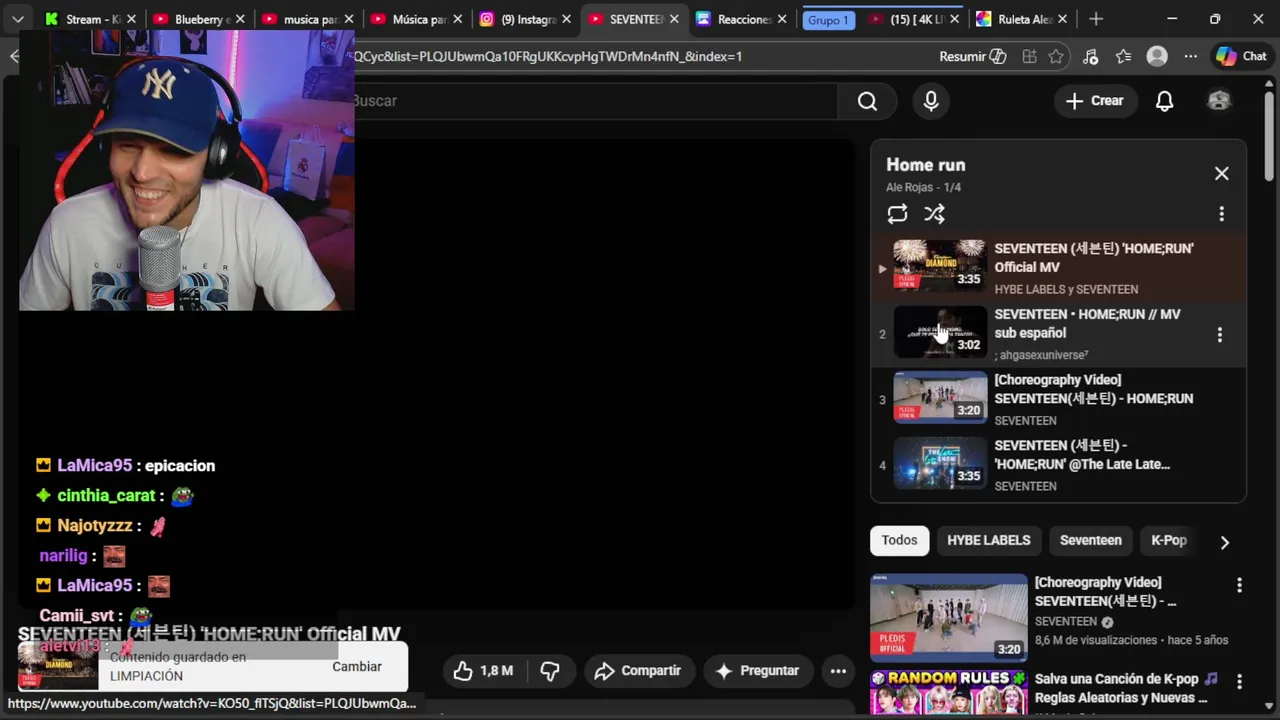Close the Home run playlist panel
Screen dimensions: 1280x720
click(1222, 174)
